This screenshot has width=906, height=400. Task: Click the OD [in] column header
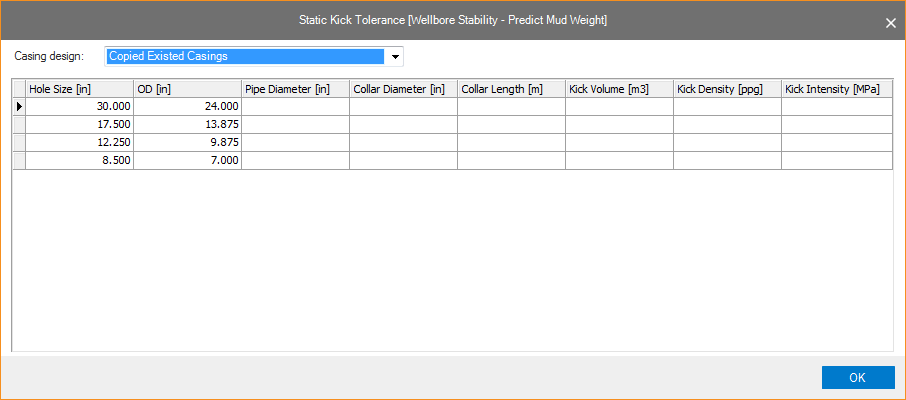[x=187, y=89]
